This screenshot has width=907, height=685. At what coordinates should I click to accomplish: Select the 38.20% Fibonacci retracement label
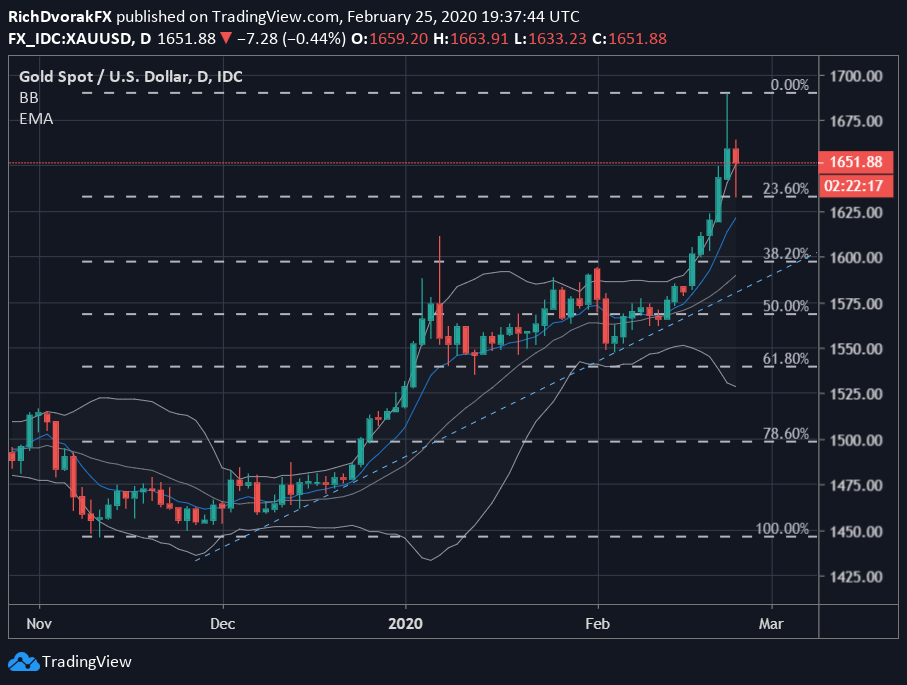point(785,253)
